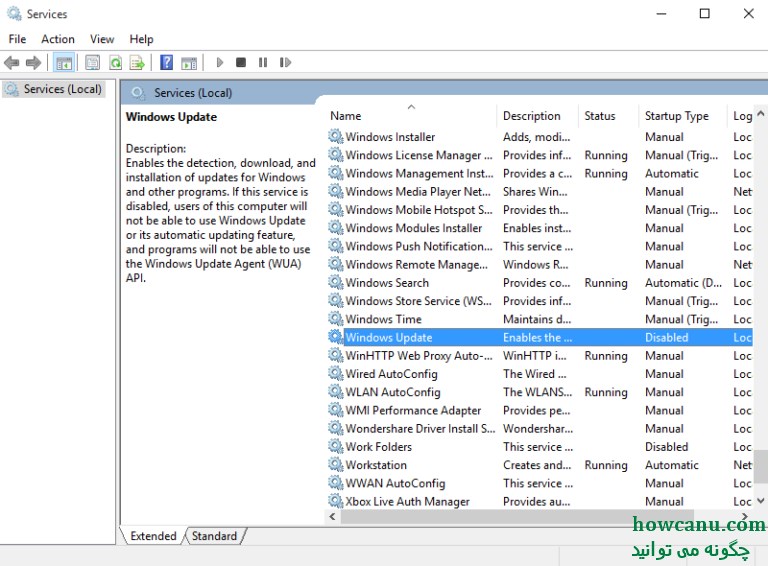768x566 pixels.
Task: Click the gear icon of Windows Search
Action: coord(336,282)
